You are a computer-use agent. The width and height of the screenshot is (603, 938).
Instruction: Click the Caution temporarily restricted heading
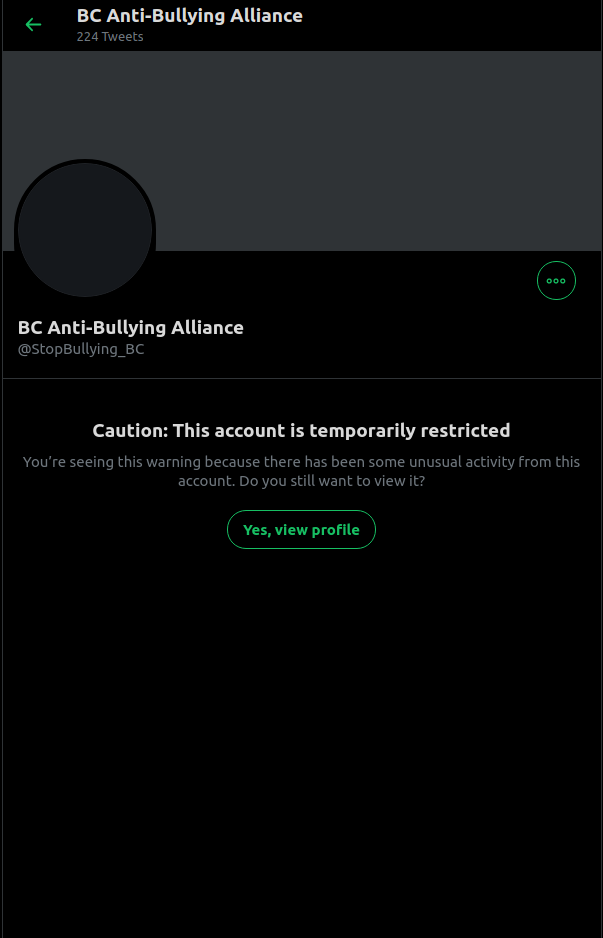pos(302,431)
